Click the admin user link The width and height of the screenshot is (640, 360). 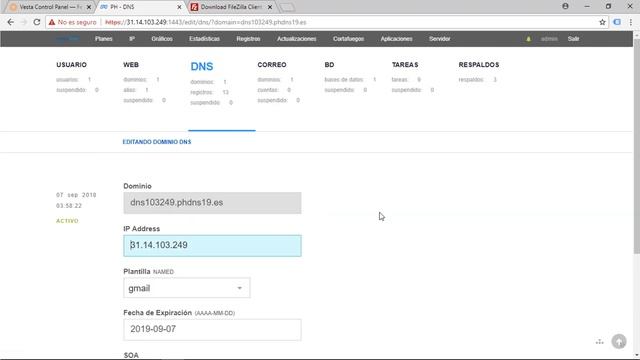pos(549,39)
